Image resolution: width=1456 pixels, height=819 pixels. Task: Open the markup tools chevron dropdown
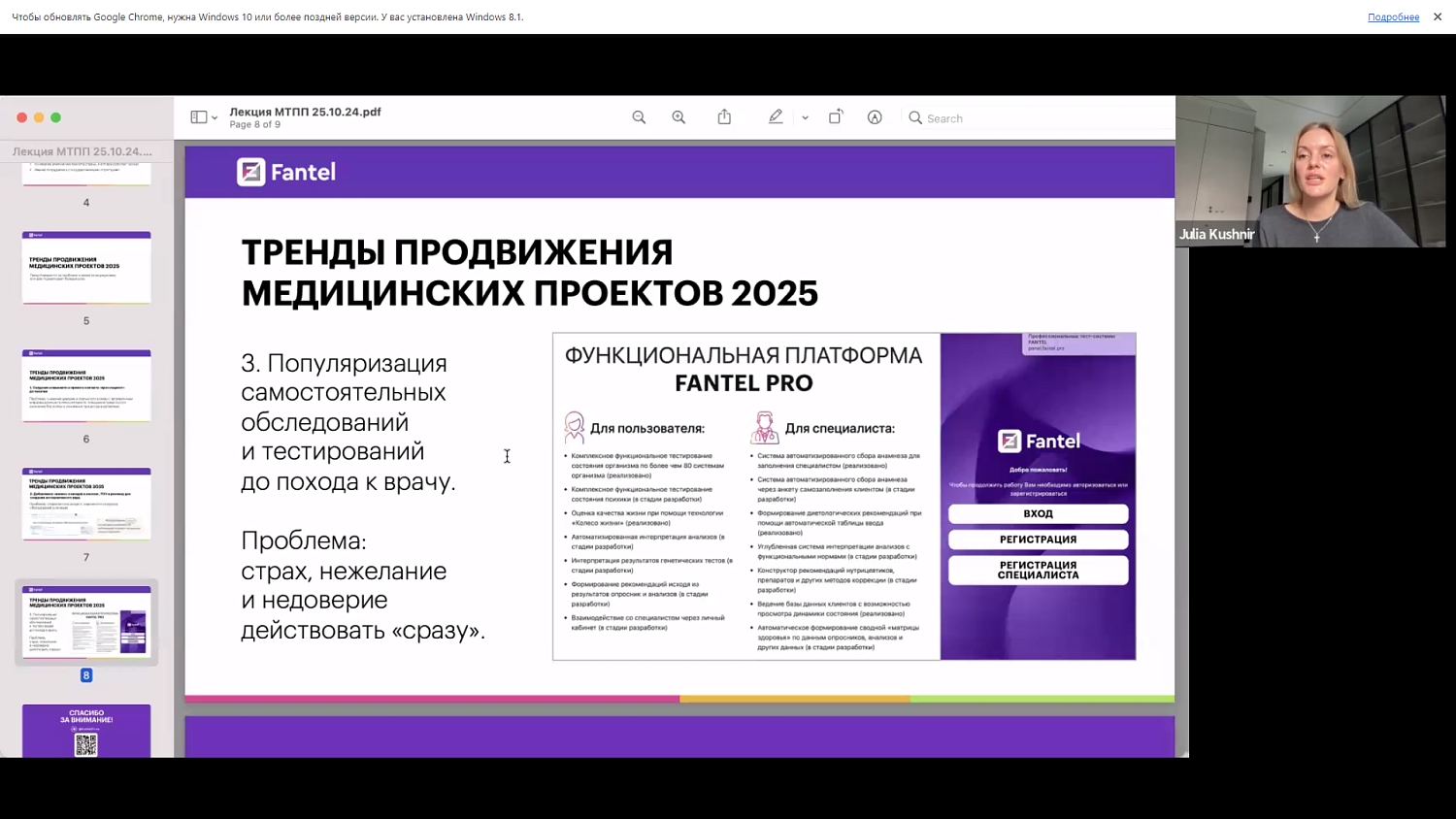pos(804,117)
